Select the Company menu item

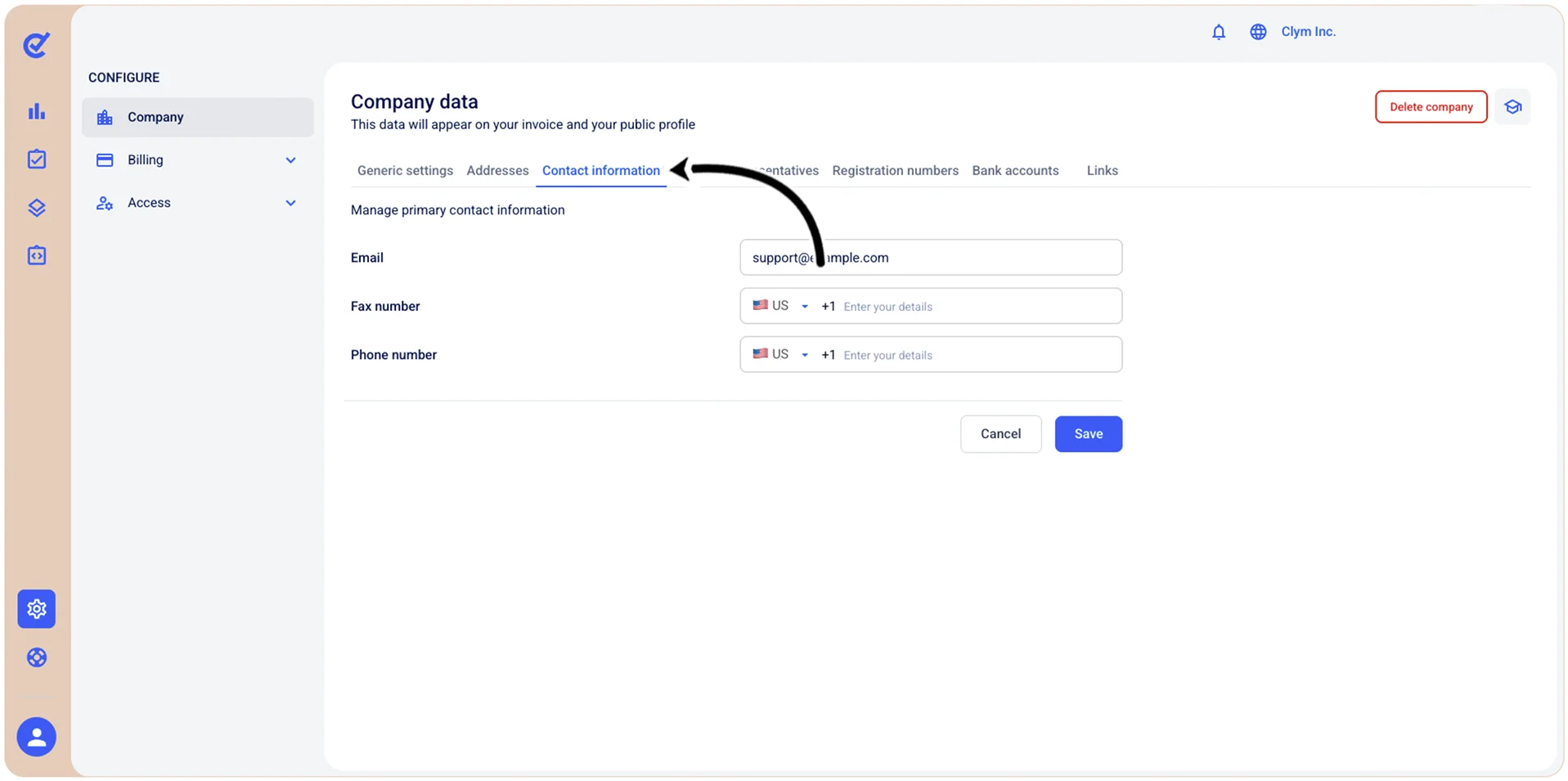[x=198, y=118]
